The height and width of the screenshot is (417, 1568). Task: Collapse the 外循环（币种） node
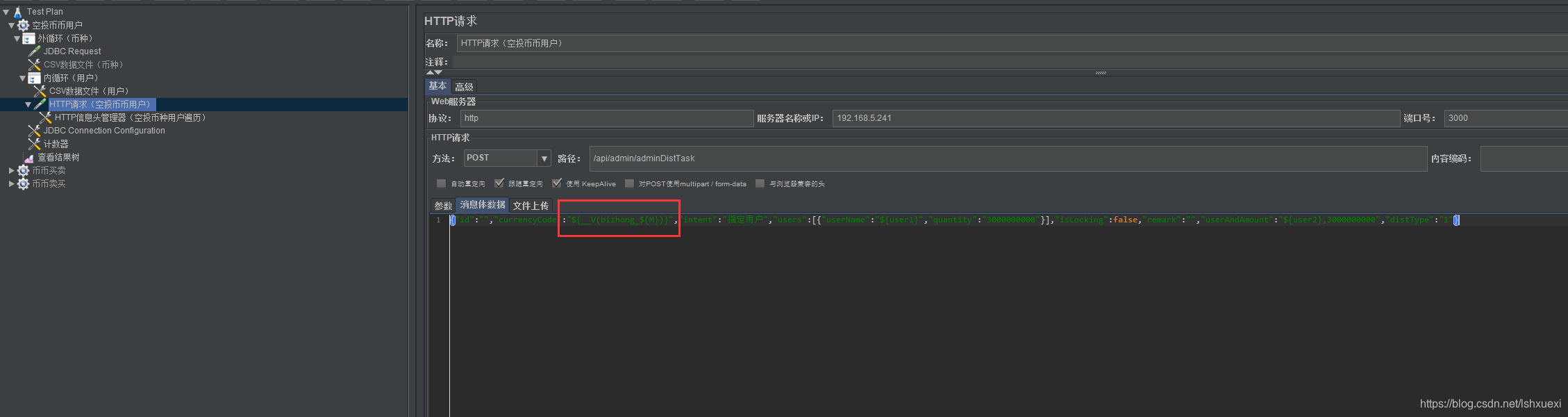pos(17,38)
